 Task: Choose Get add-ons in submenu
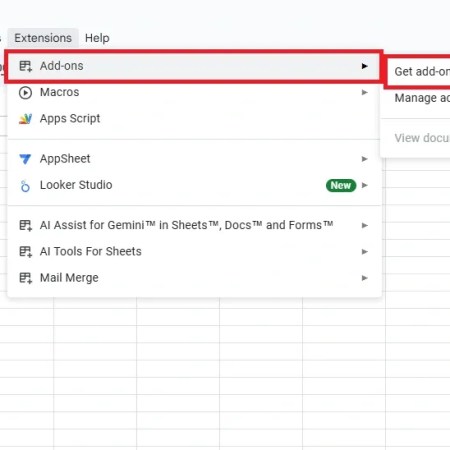point(419,71)
